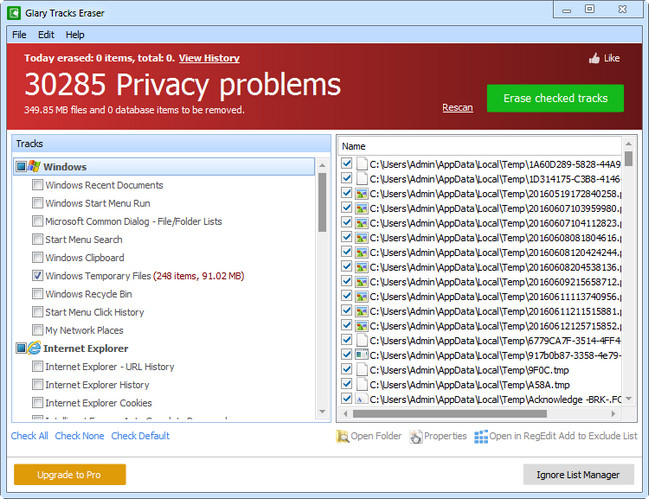This screenshot has height=499, width=649.
Task: Click the Like thumbs-up icon
Action: click(594, 58)
